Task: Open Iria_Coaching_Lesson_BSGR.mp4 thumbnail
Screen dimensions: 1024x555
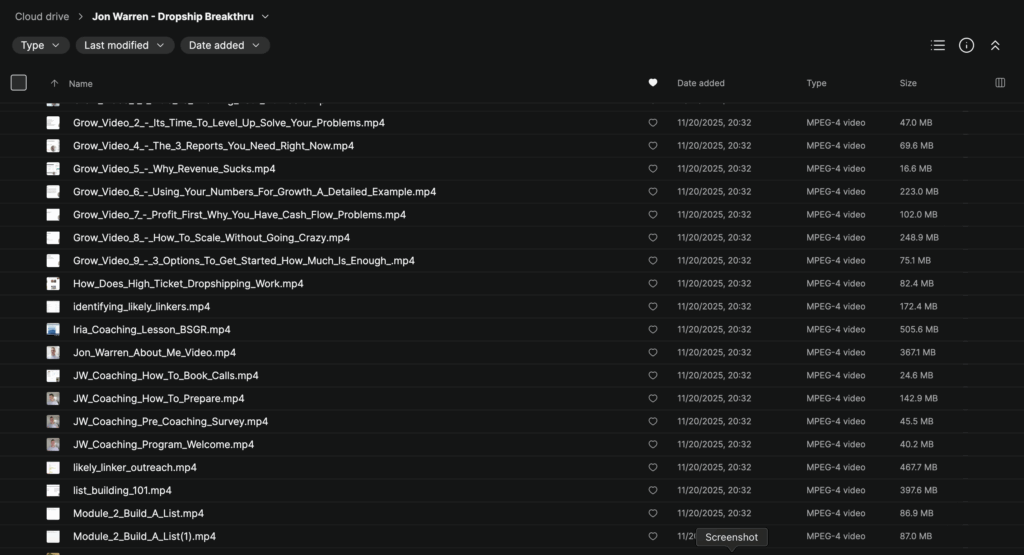Action: tap(53, 330)
